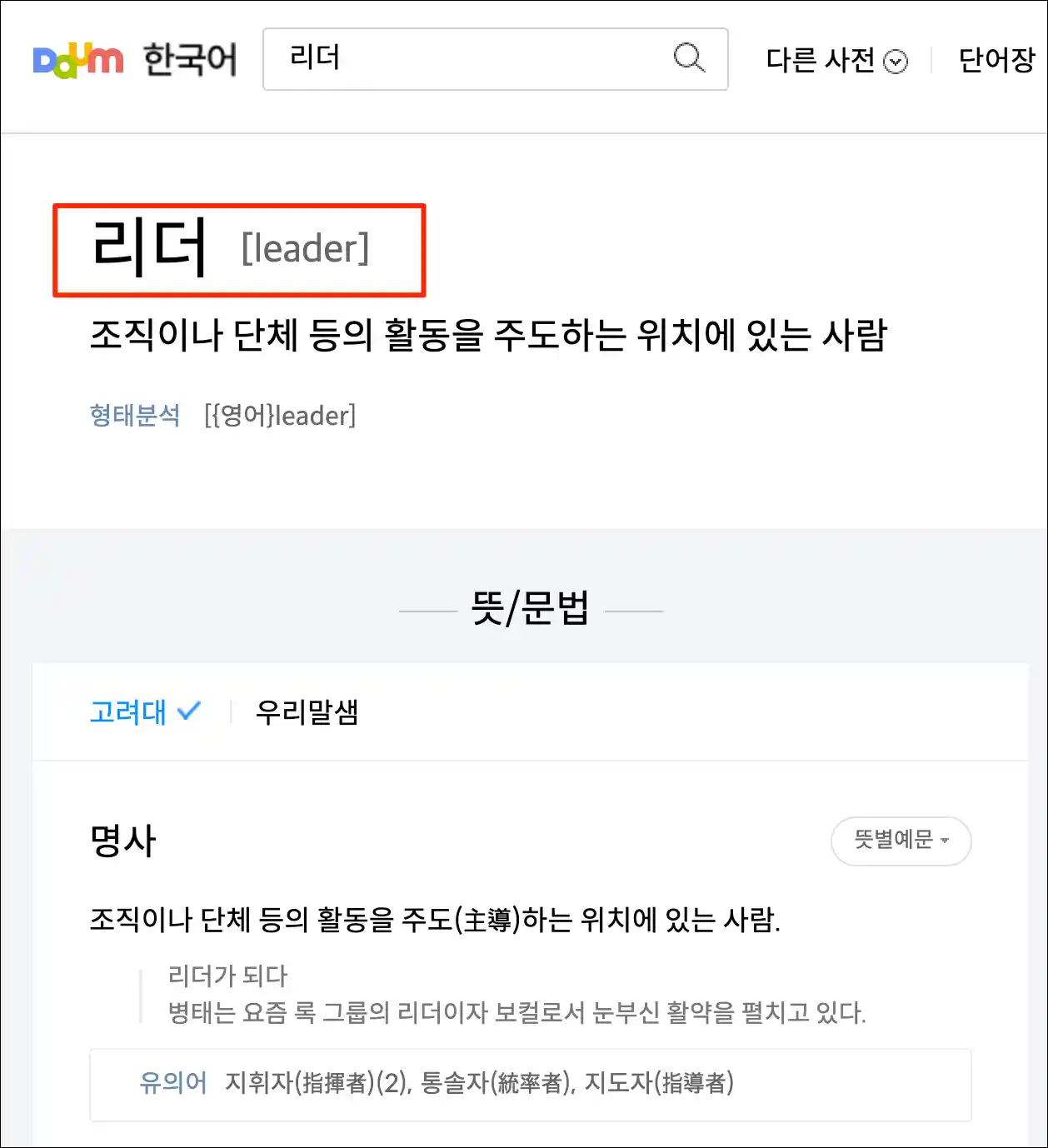Screen dimensions: 1048x1148
Task: Open the 단어장 menu
Action: 997,60
